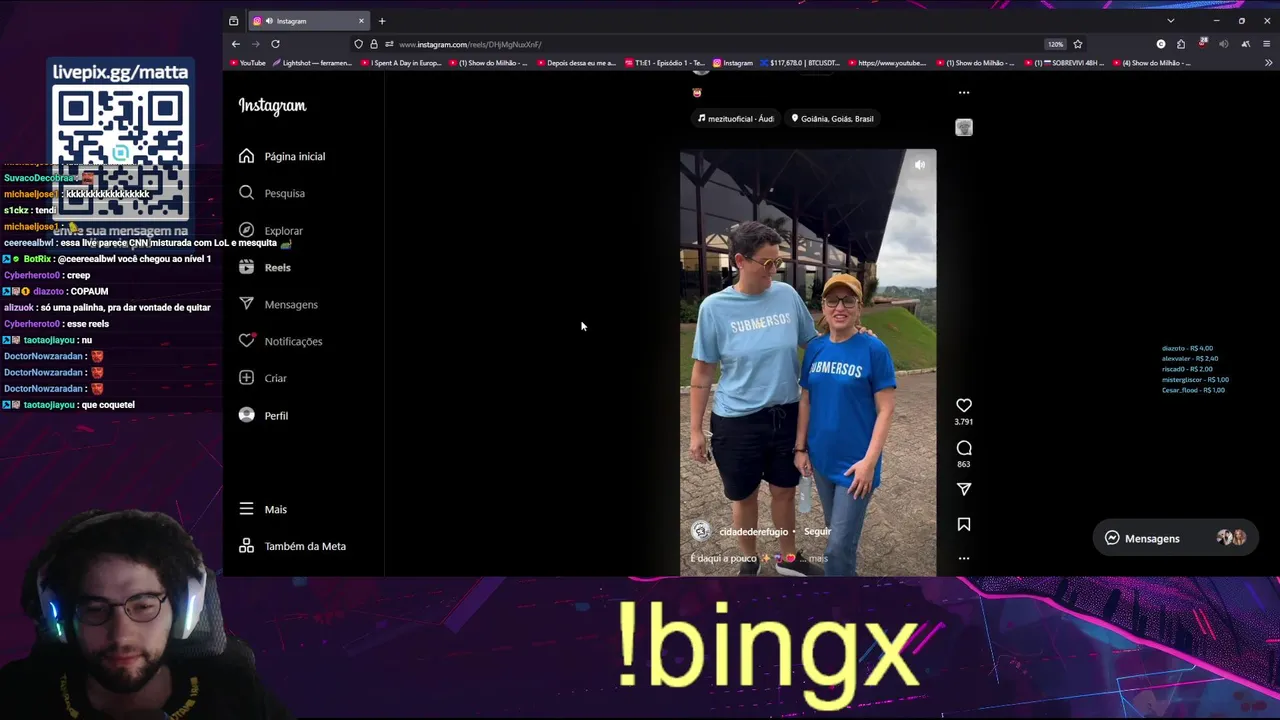The image size is (1280, 720).
Task: Open reel comments bubble icon
Action: (964, 448)
